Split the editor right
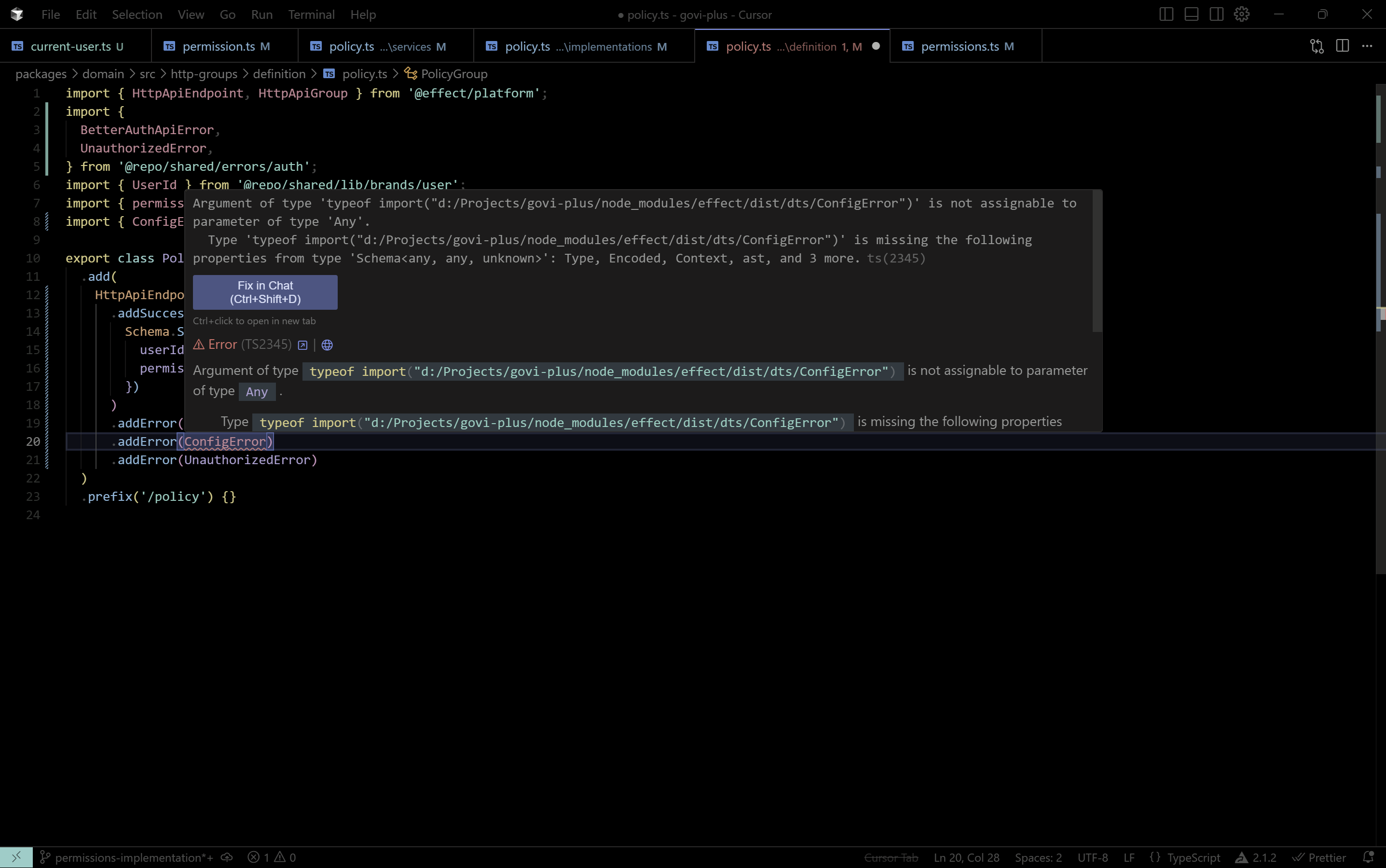Screen dimensions: 1386x868 [1342, 46]
